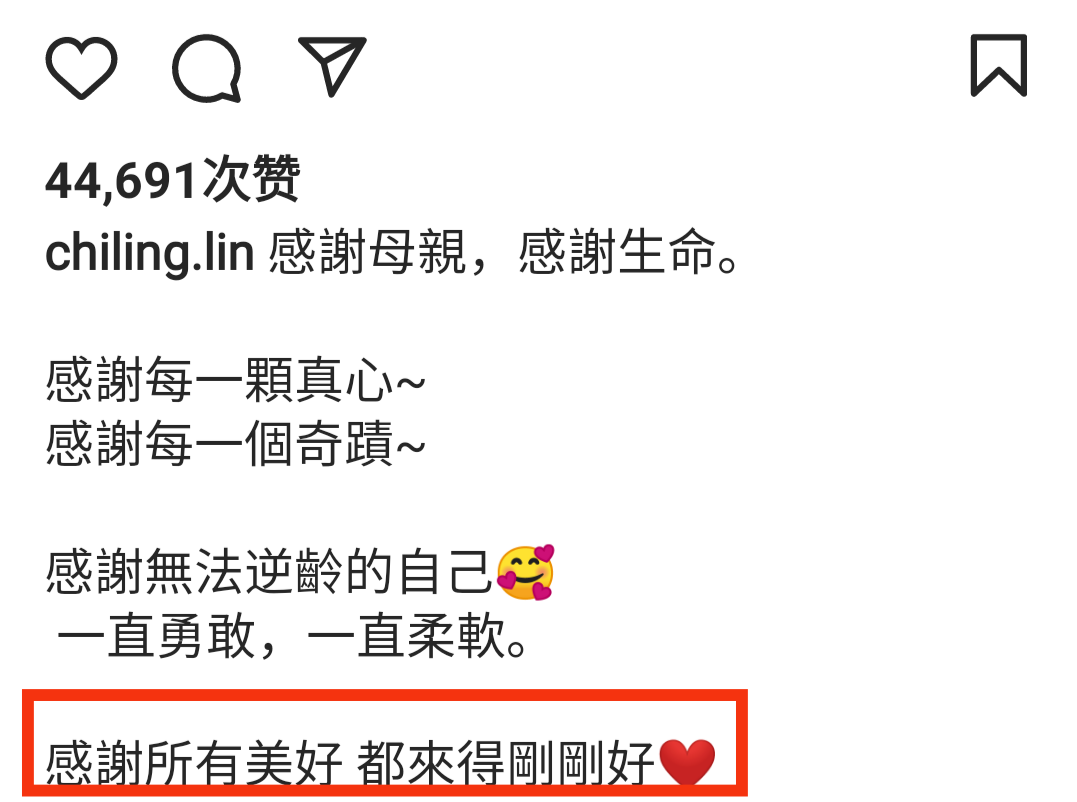Click the phrase 一直柔軟。
The width and height of the screenshot is (1077, 802).
coord(418,636)
